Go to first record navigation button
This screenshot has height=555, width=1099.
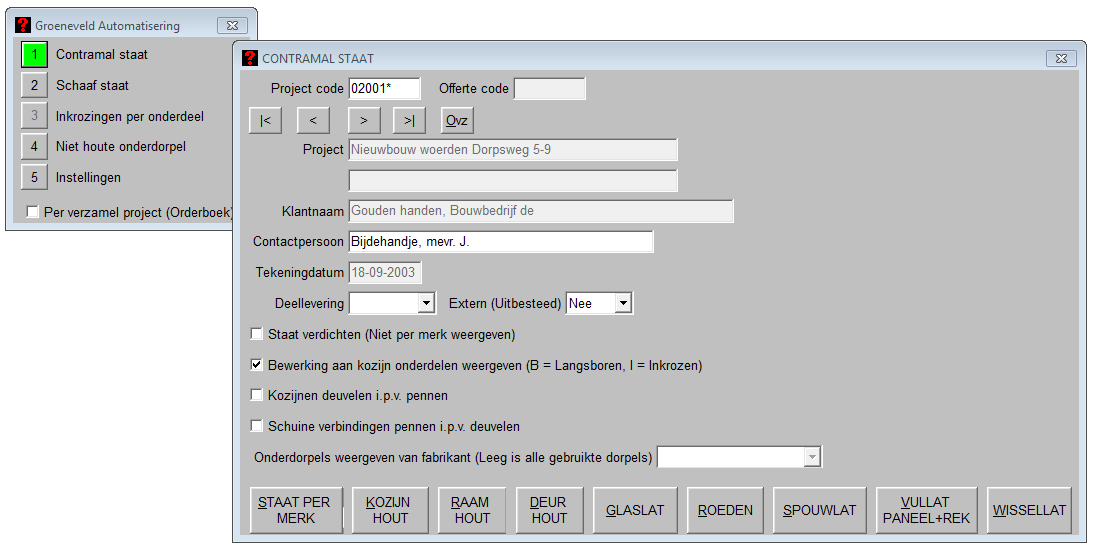click(x=265, y=121)
